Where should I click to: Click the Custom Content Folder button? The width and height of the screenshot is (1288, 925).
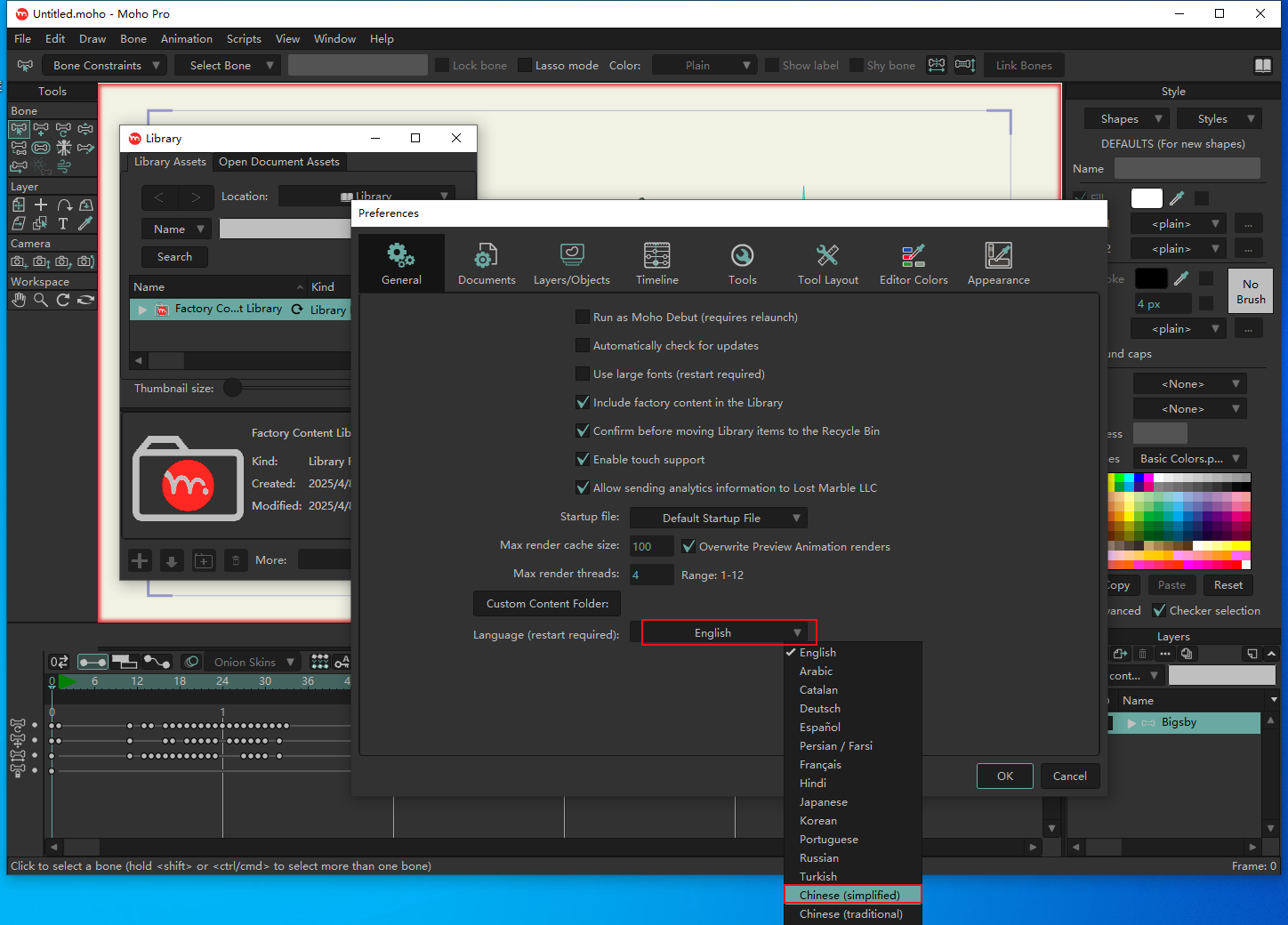pos(547,604)
